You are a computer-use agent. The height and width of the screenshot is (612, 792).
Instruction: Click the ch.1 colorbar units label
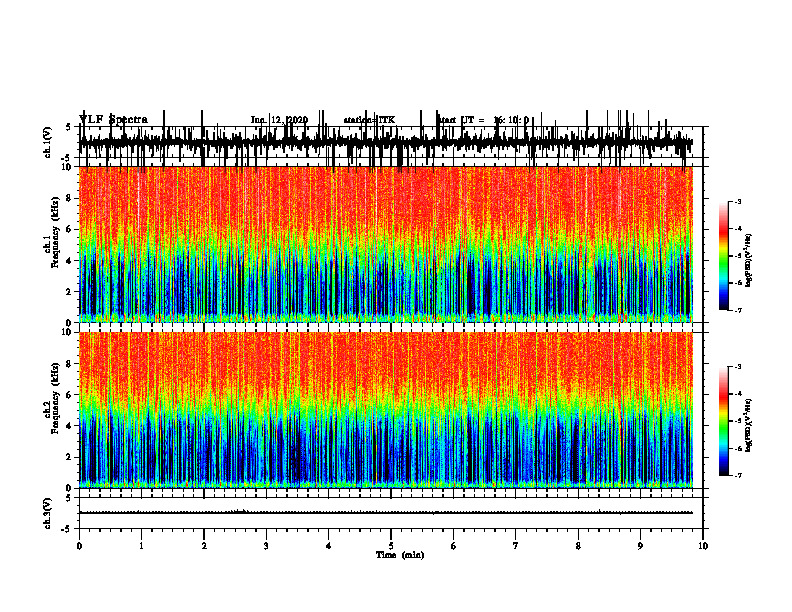point(749,261)
